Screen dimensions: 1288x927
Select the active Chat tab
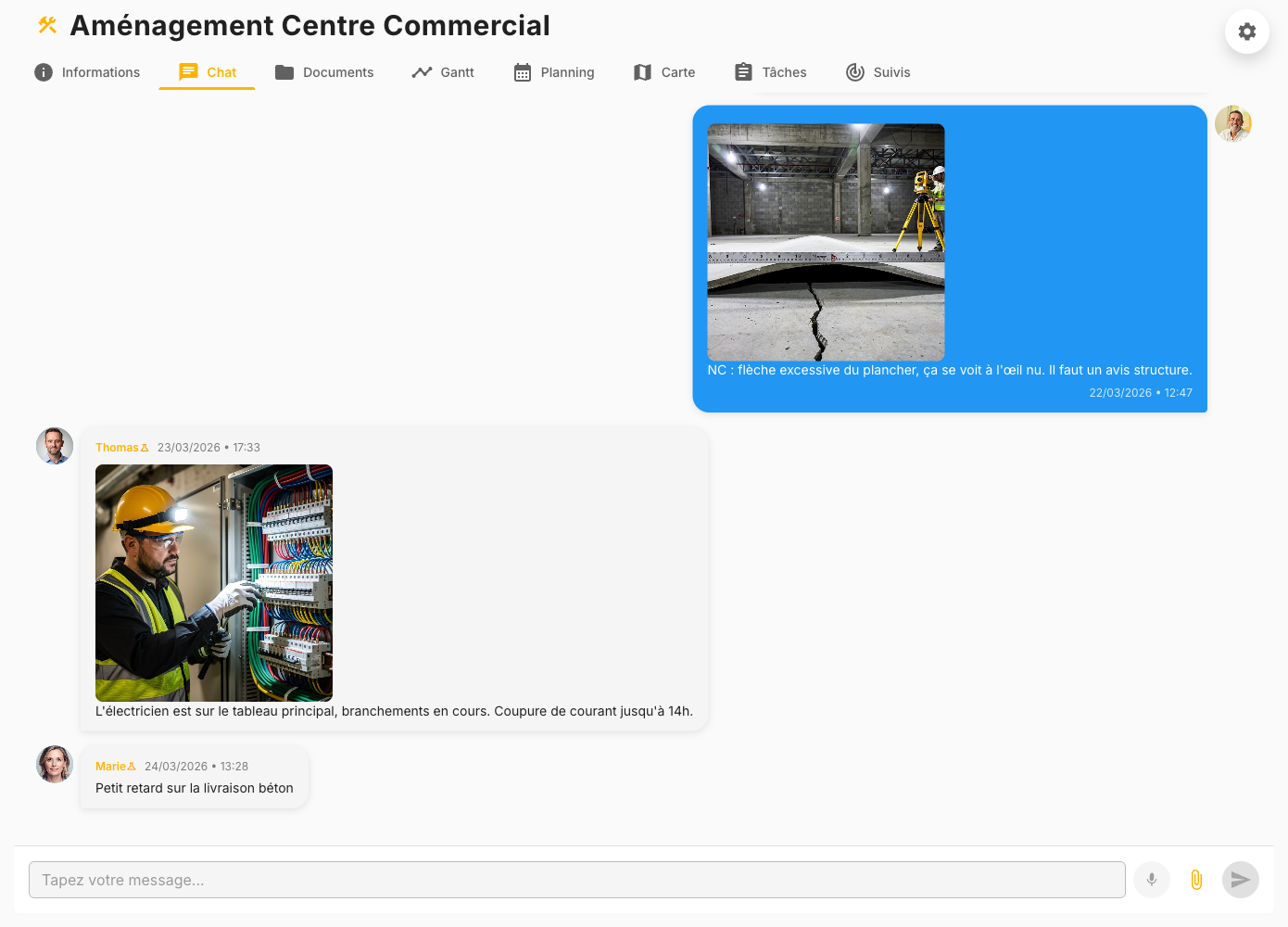pos(208,72)
